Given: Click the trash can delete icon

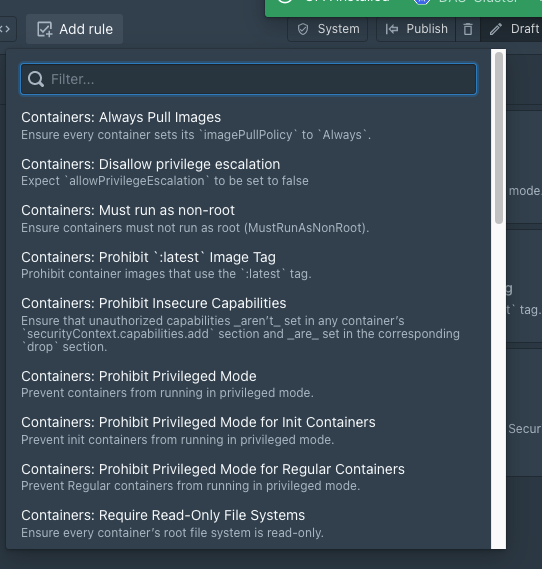Looking at the screenshot, I should click(468, 29).
